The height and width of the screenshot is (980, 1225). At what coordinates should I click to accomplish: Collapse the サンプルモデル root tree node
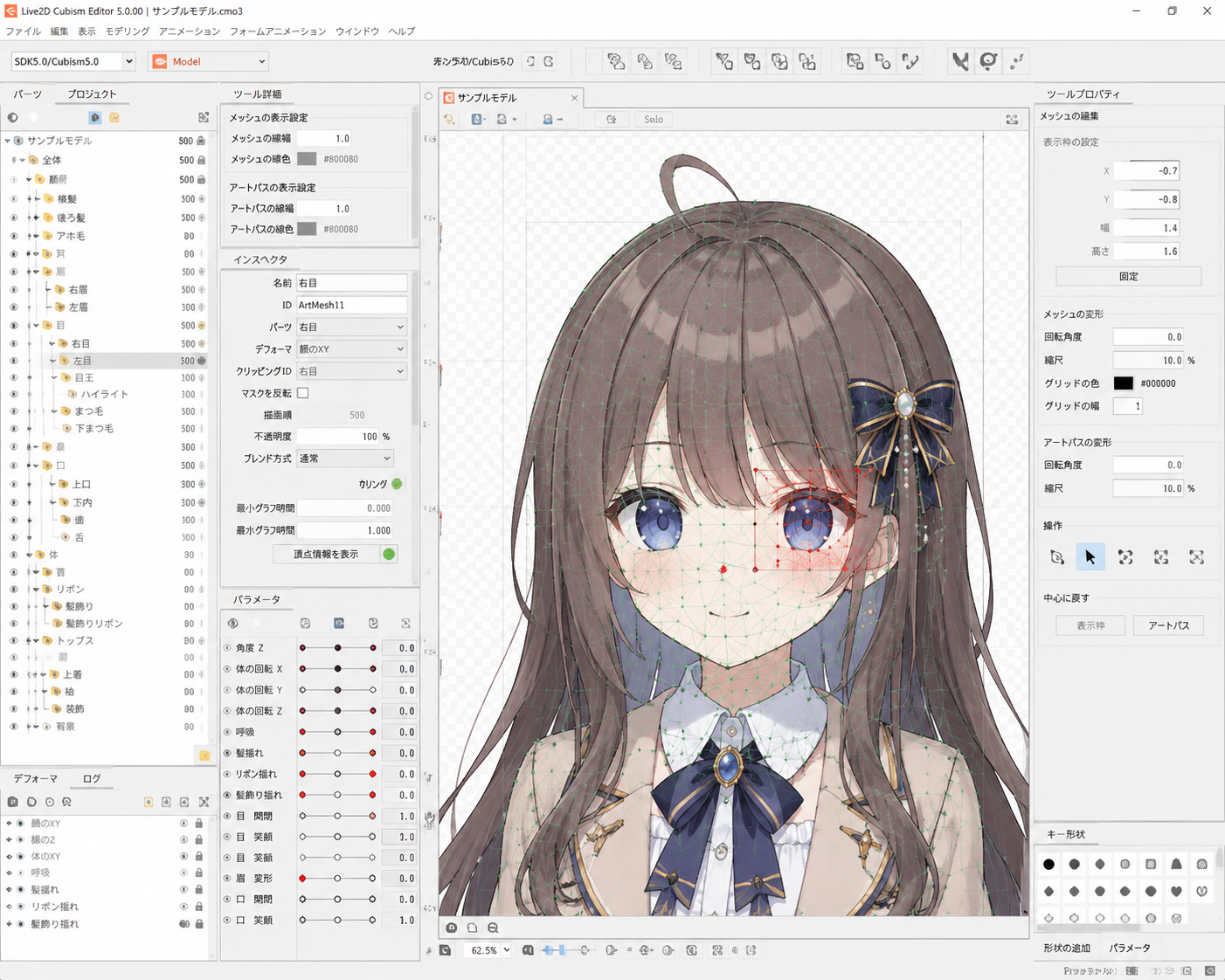(8, 141)
